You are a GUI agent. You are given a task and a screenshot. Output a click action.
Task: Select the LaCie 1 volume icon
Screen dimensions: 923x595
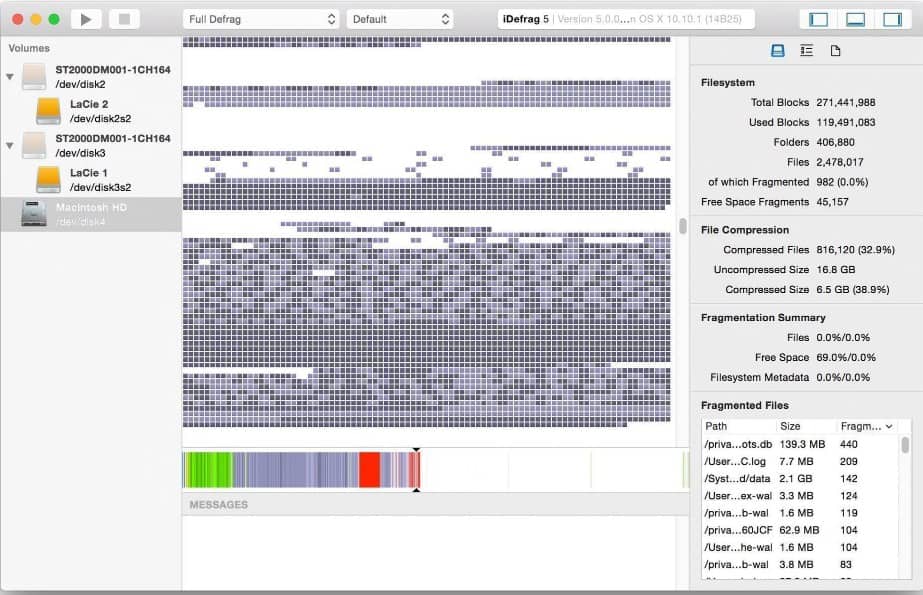pos(48,180)
